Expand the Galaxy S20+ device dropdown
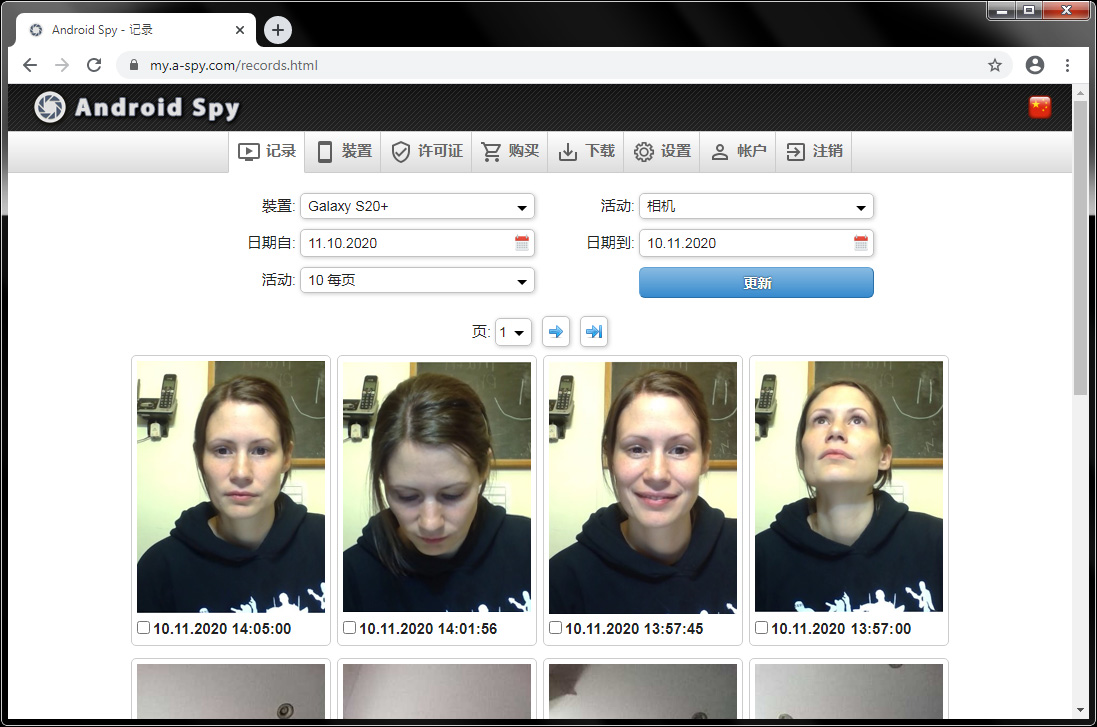The image size is (1097, 727). (x=417, y=206)
